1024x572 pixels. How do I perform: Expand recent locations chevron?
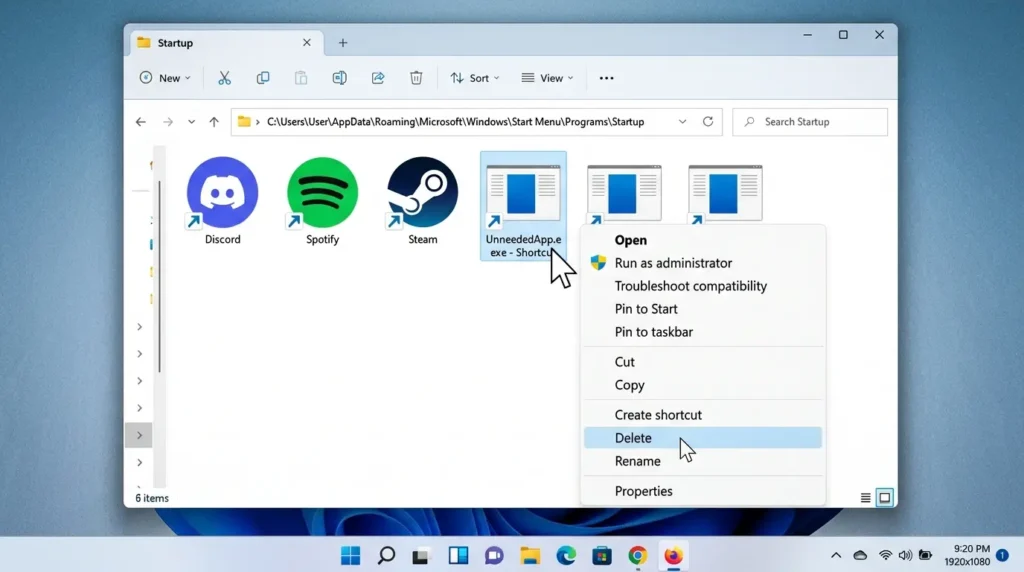(191, 122)
